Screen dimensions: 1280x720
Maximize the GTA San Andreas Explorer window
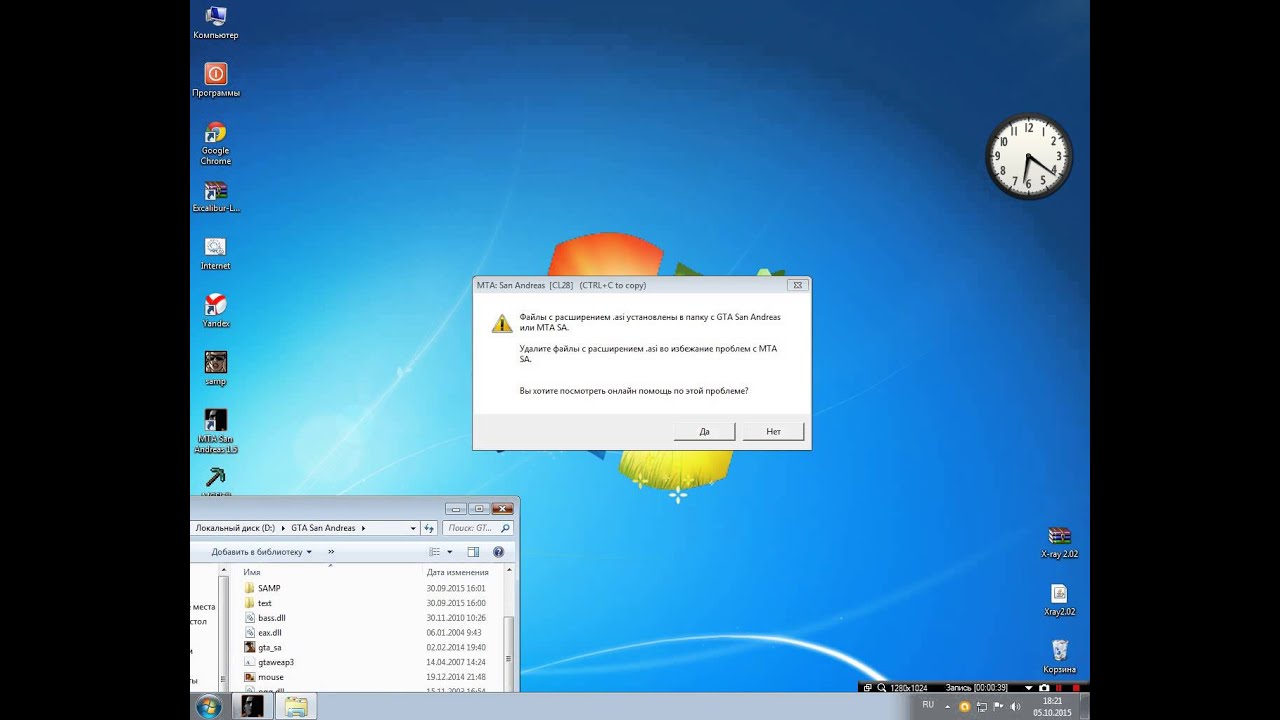[x=479, y=508]
